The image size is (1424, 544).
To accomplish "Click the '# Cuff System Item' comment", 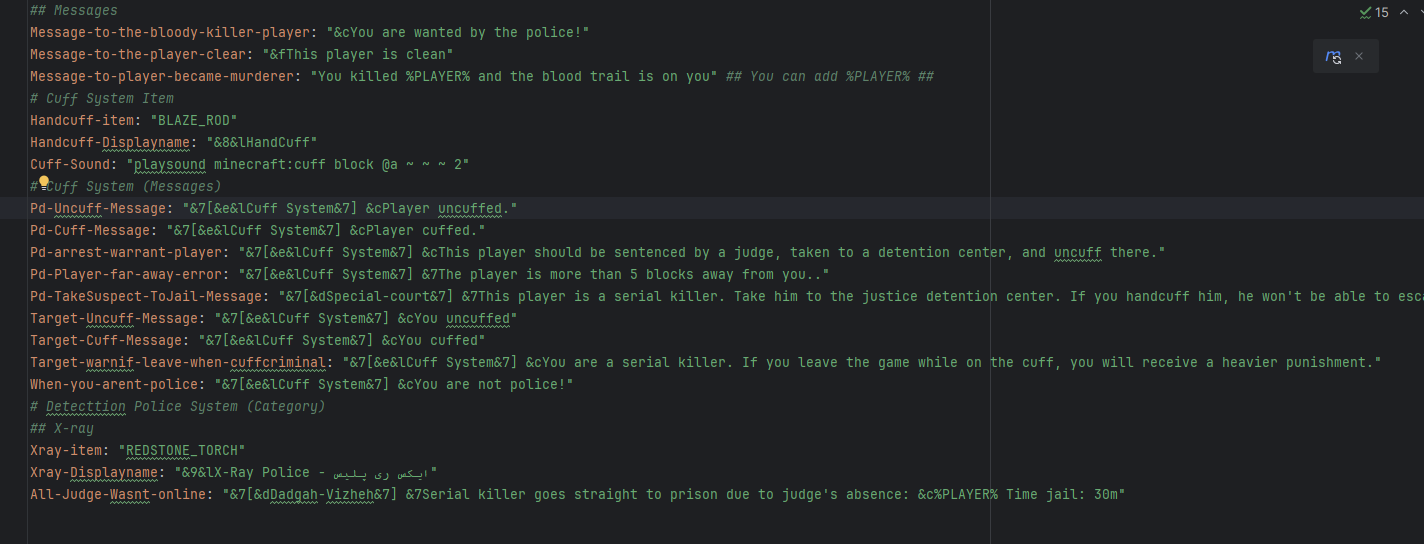I will tap(102, 98).
